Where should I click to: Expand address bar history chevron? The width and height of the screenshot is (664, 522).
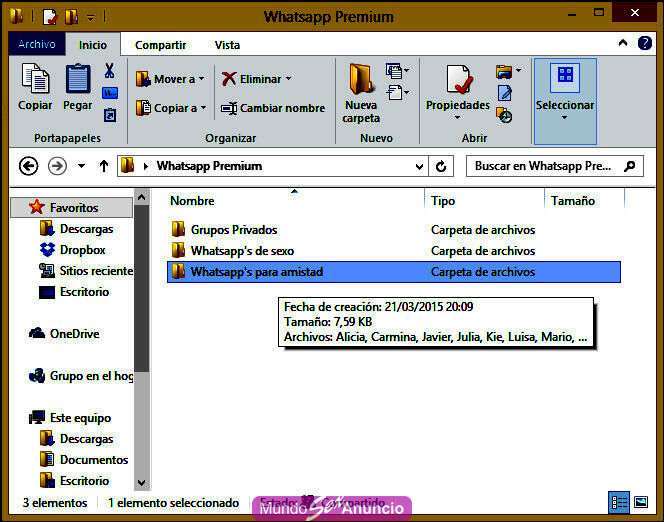419,166
